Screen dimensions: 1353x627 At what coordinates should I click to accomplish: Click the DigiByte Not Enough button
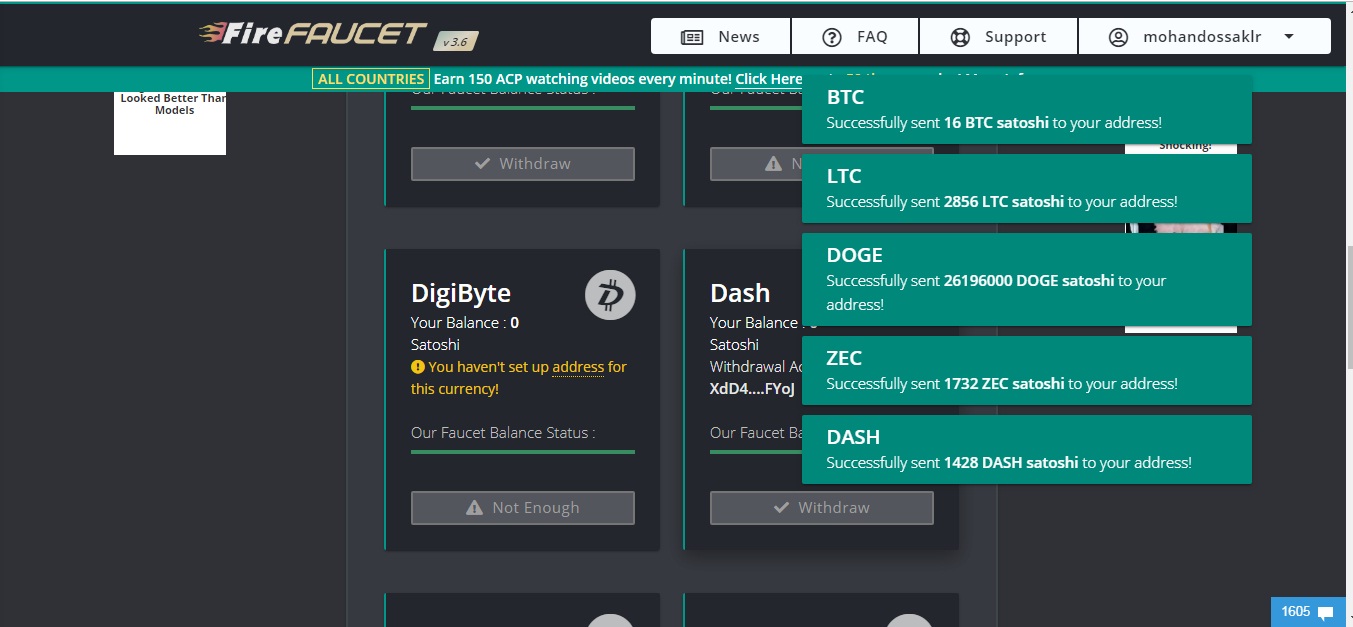(523, 508)
